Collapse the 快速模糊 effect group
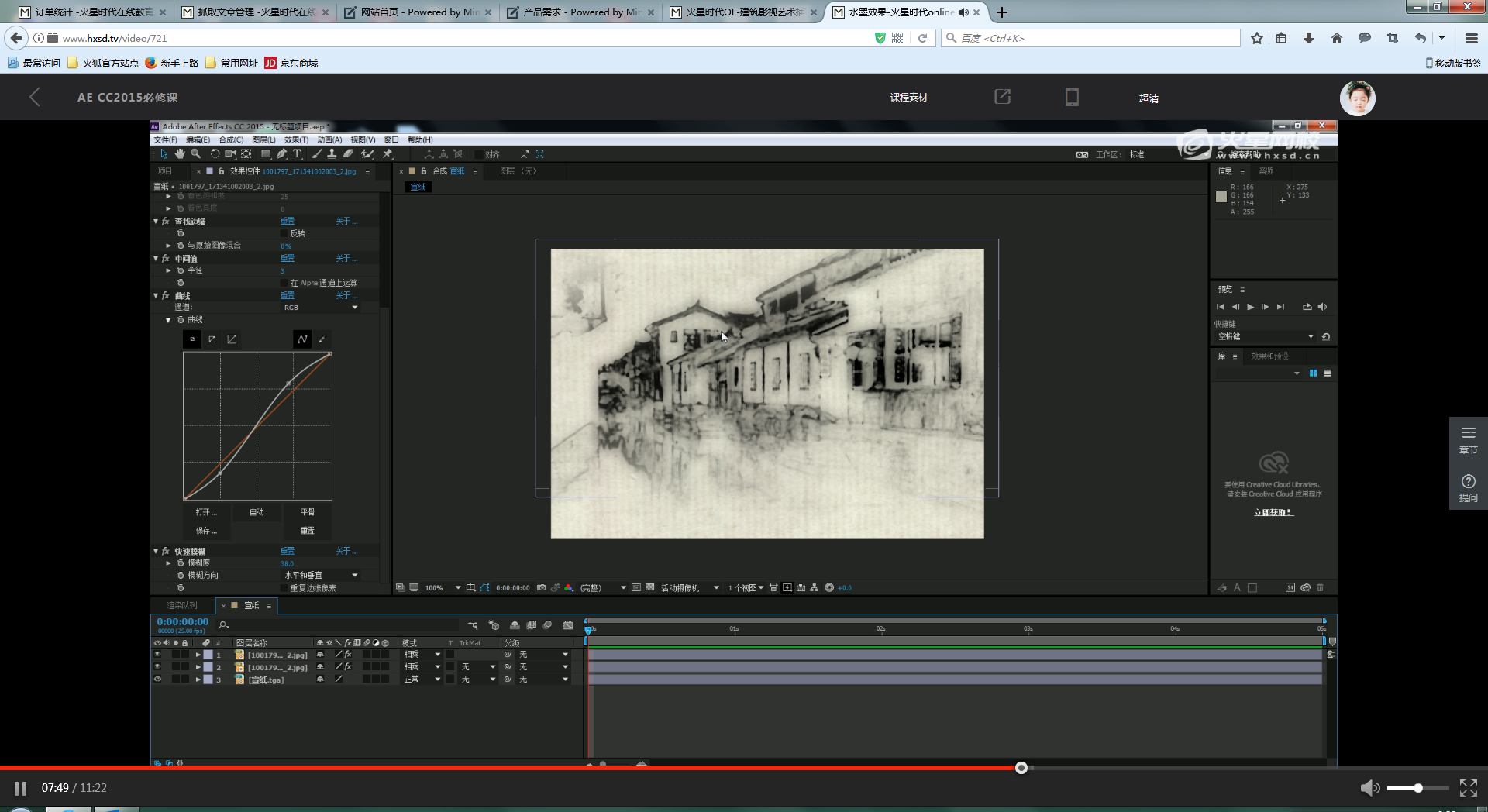 tap(156, 552)
